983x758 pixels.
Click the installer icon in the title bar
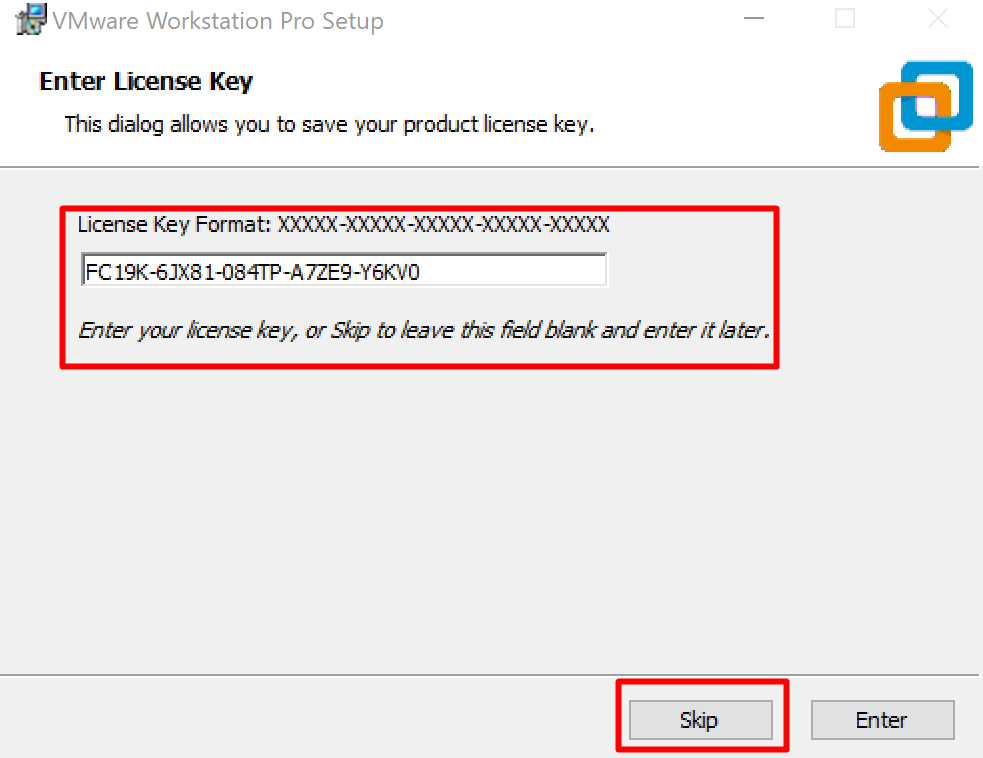click(x=29, y=19)
